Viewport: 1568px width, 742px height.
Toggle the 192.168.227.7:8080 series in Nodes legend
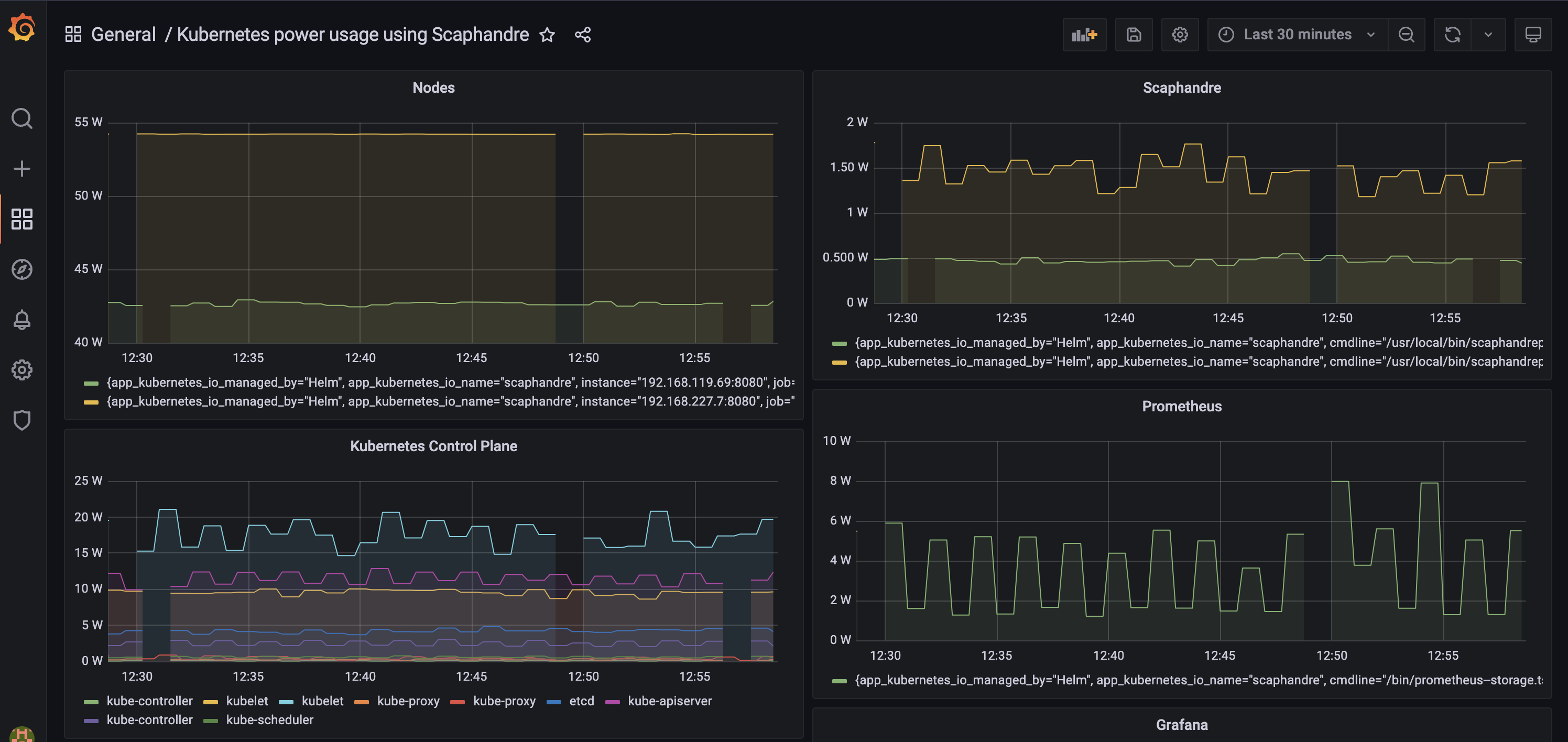coord(450,401)
